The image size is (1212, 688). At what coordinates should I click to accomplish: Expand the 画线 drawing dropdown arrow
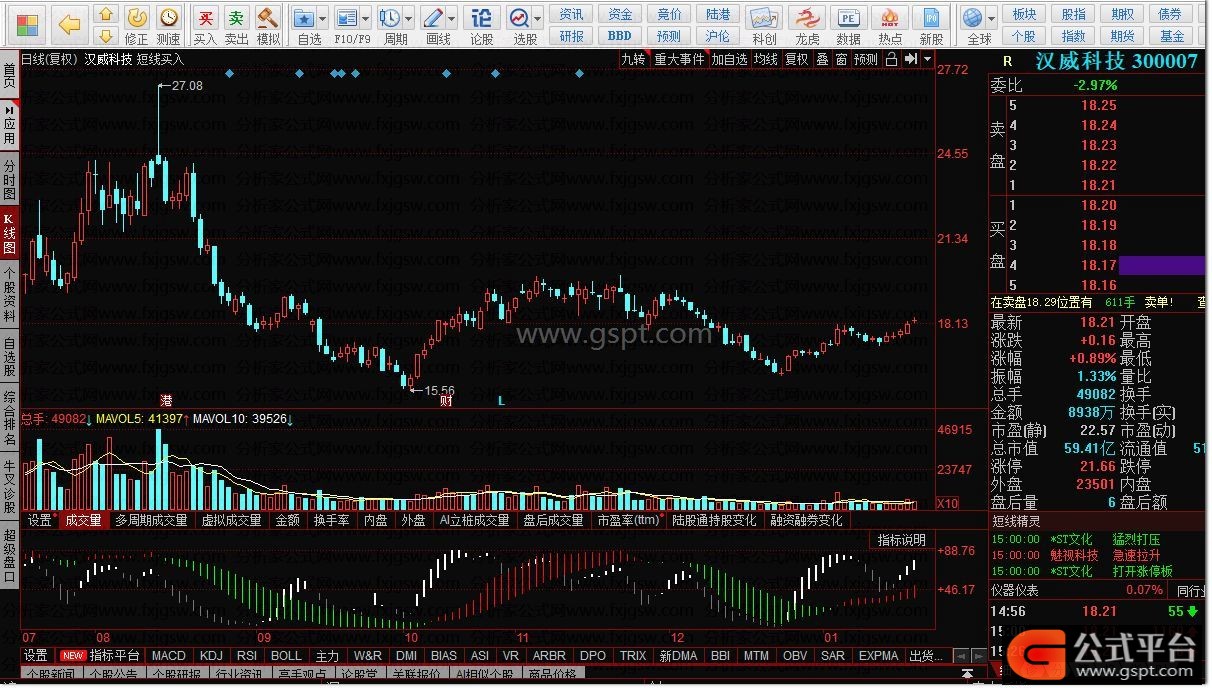pyautogui.click(x=453, y=18)
